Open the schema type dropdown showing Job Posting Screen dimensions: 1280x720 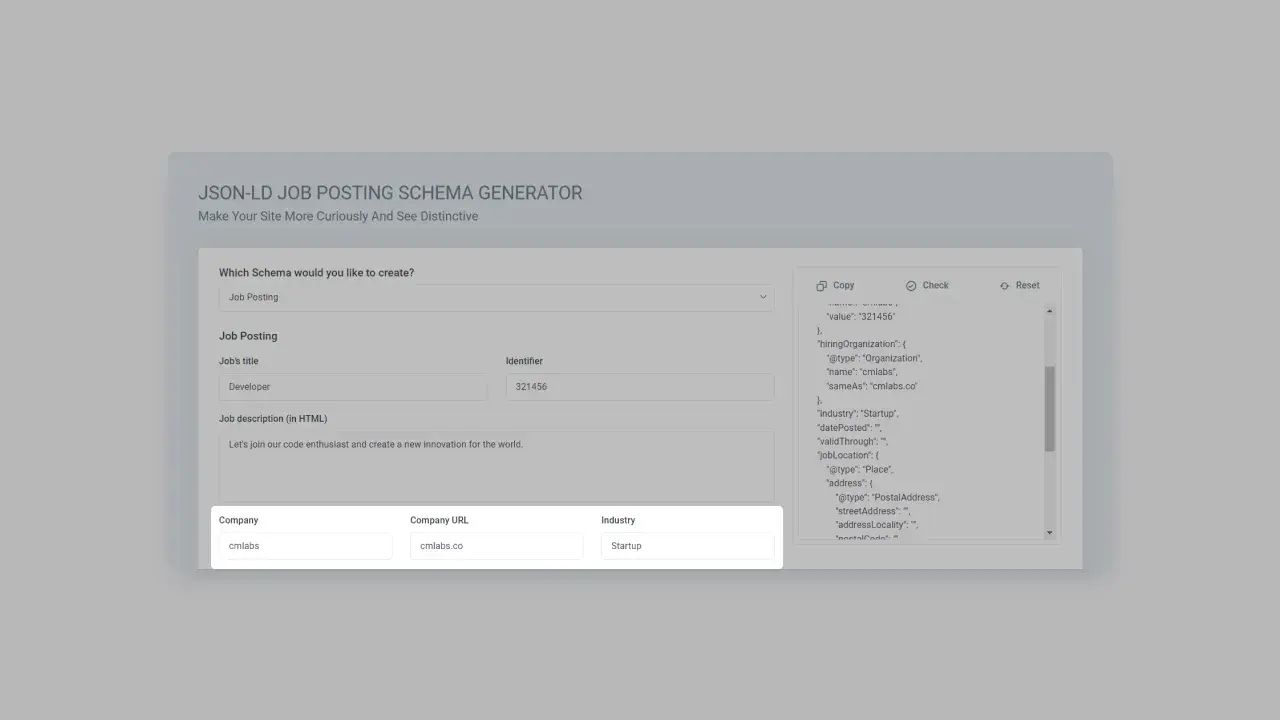coord(496,297)
